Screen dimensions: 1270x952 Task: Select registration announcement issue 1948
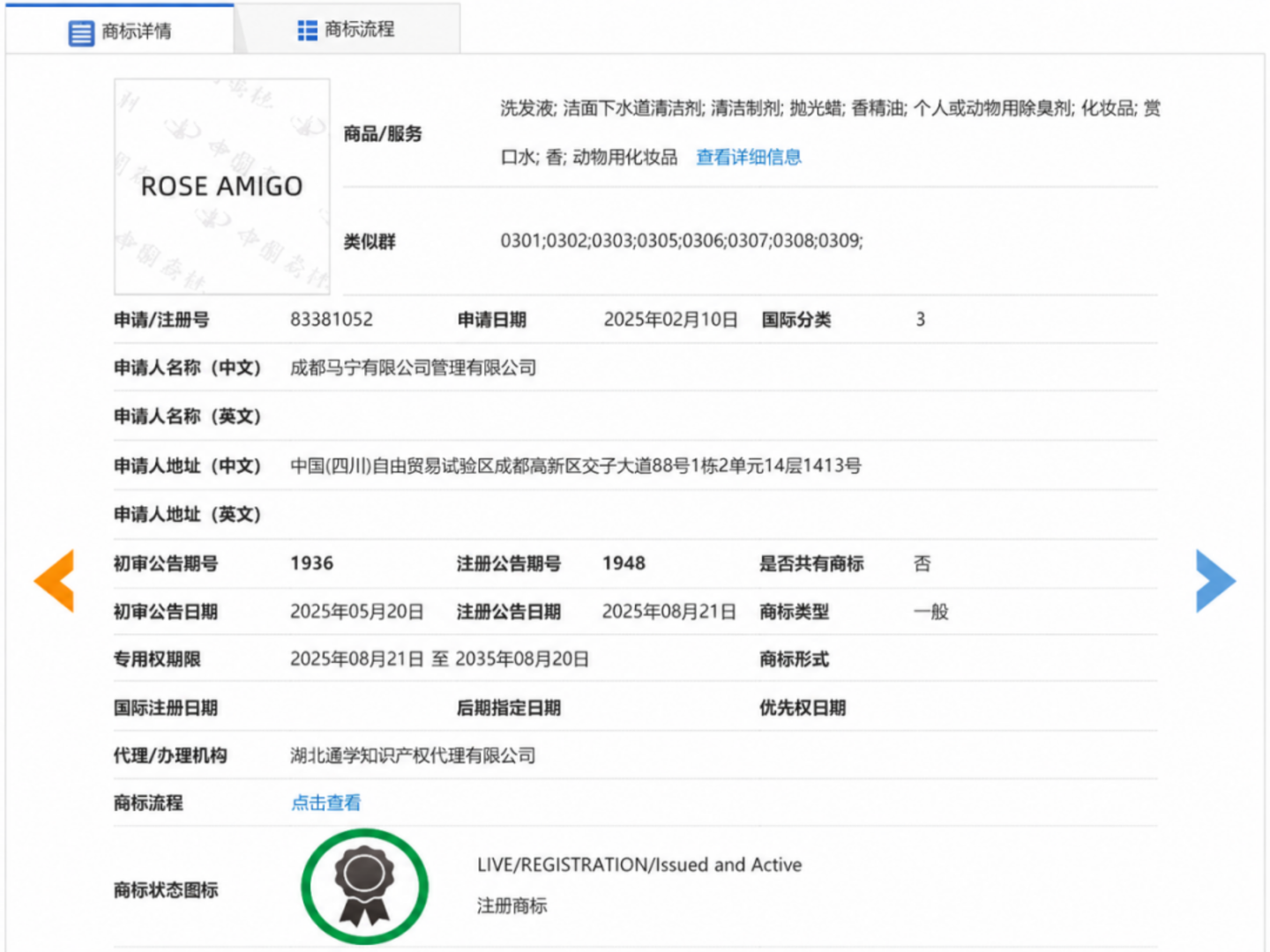tap(624, 563)
